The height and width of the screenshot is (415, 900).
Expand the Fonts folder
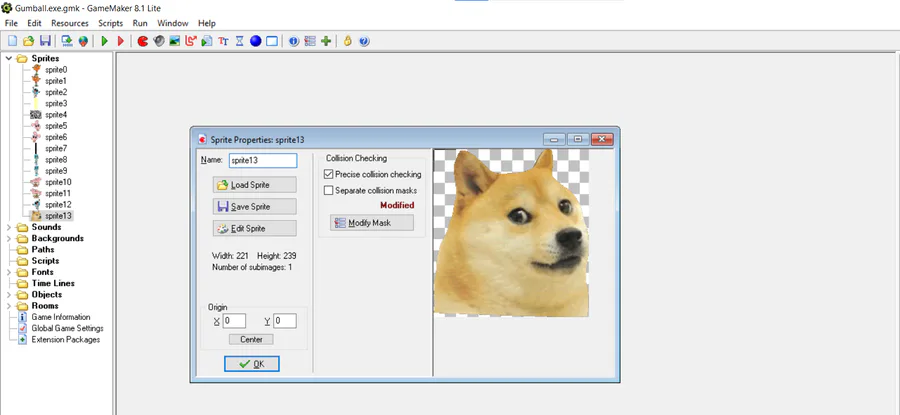click(9, 272)
